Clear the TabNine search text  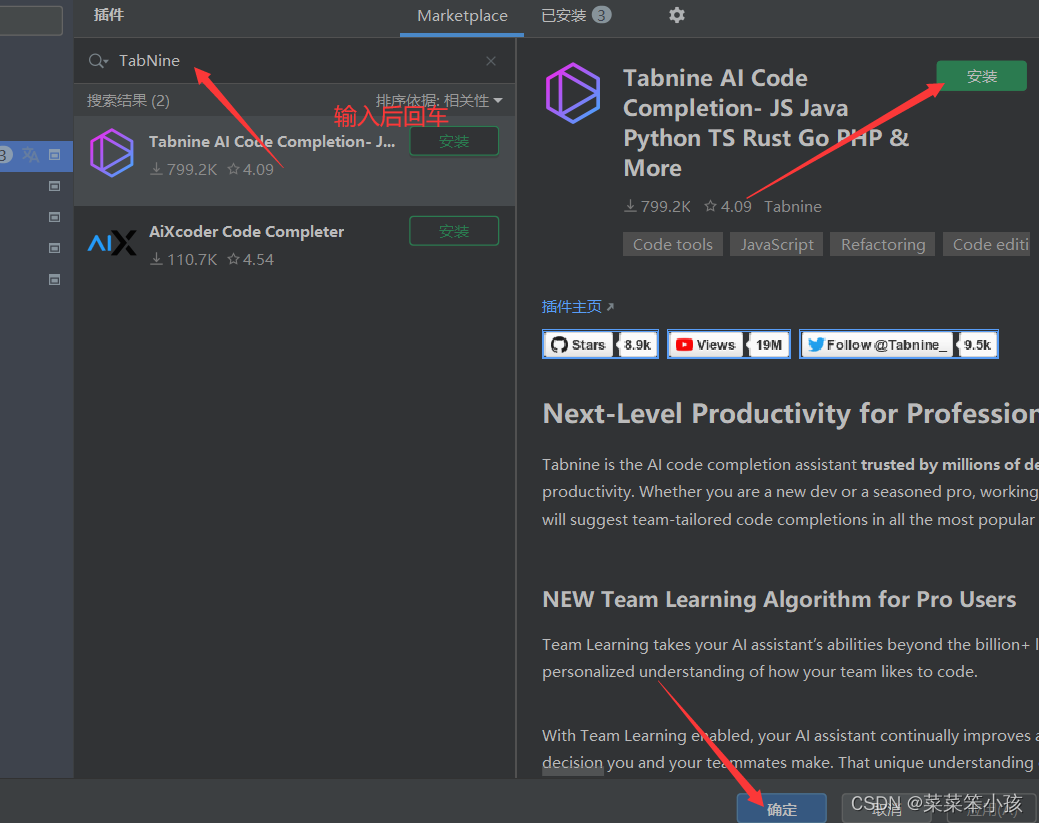tap(490, 61)
